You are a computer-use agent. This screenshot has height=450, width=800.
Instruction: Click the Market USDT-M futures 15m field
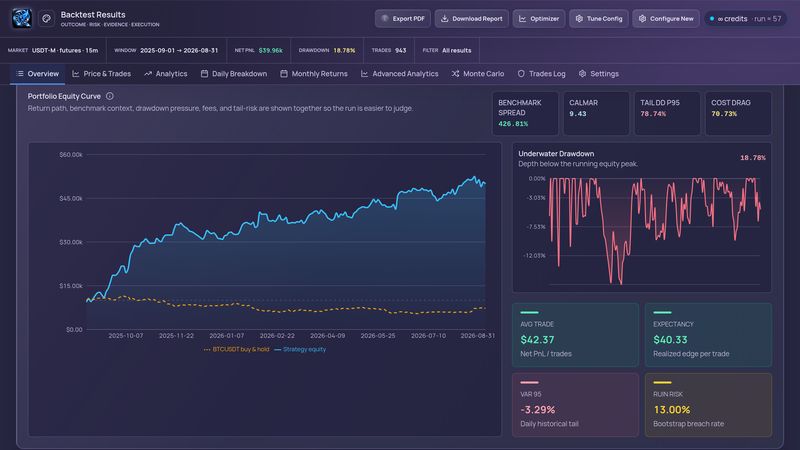tap(53, 51)
